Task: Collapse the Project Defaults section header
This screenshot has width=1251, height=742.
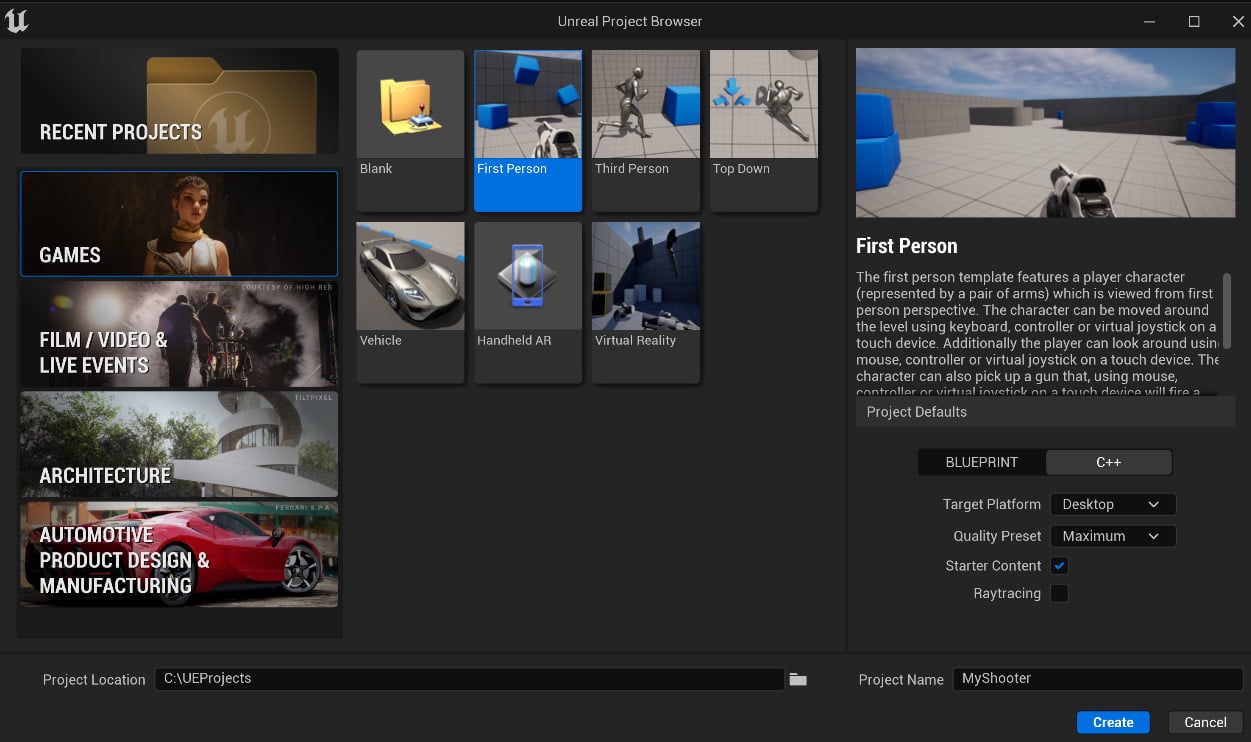Action: (x=1045, y=412)
